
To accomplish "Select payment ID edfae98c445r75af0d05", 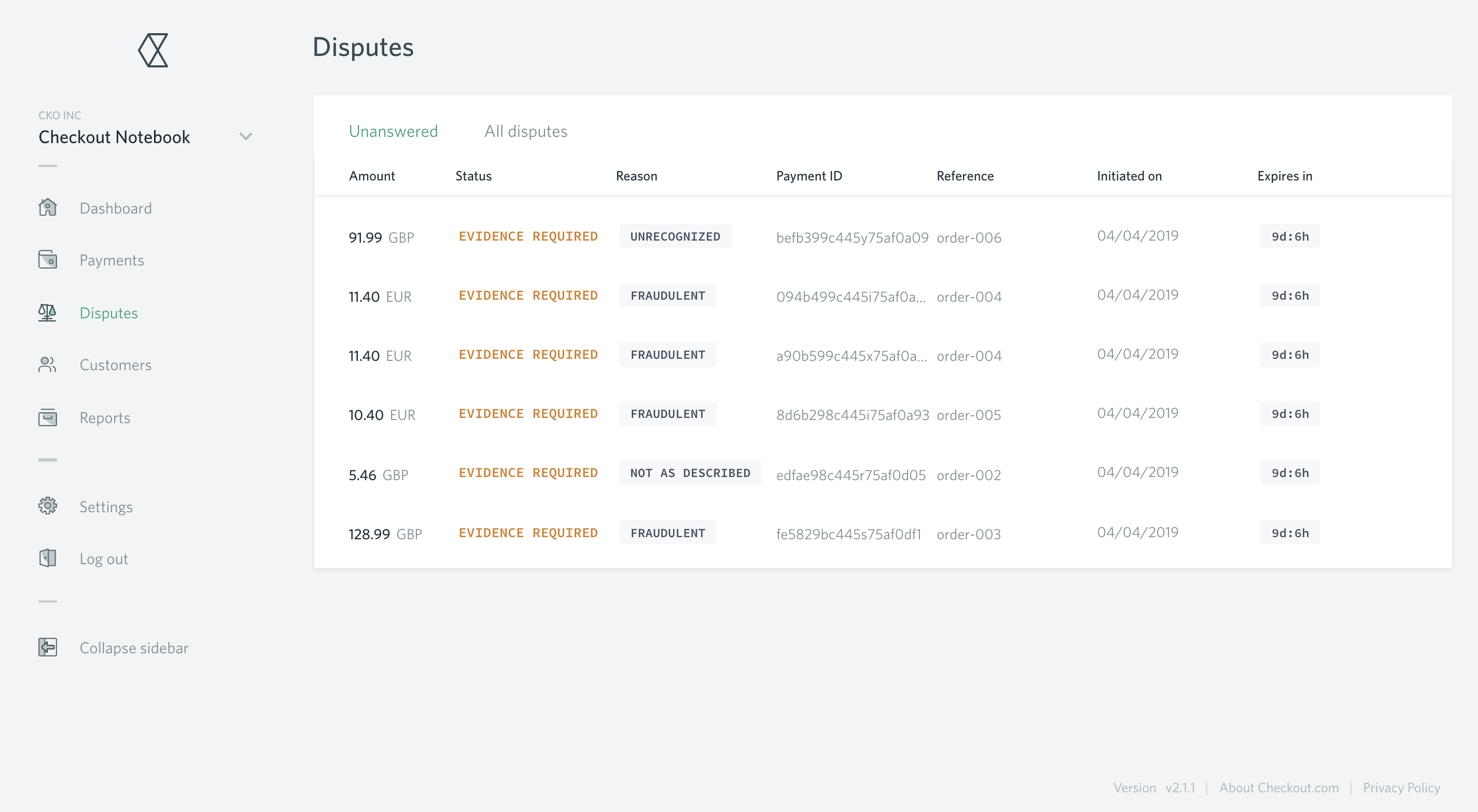I will [x=851, y=475].
